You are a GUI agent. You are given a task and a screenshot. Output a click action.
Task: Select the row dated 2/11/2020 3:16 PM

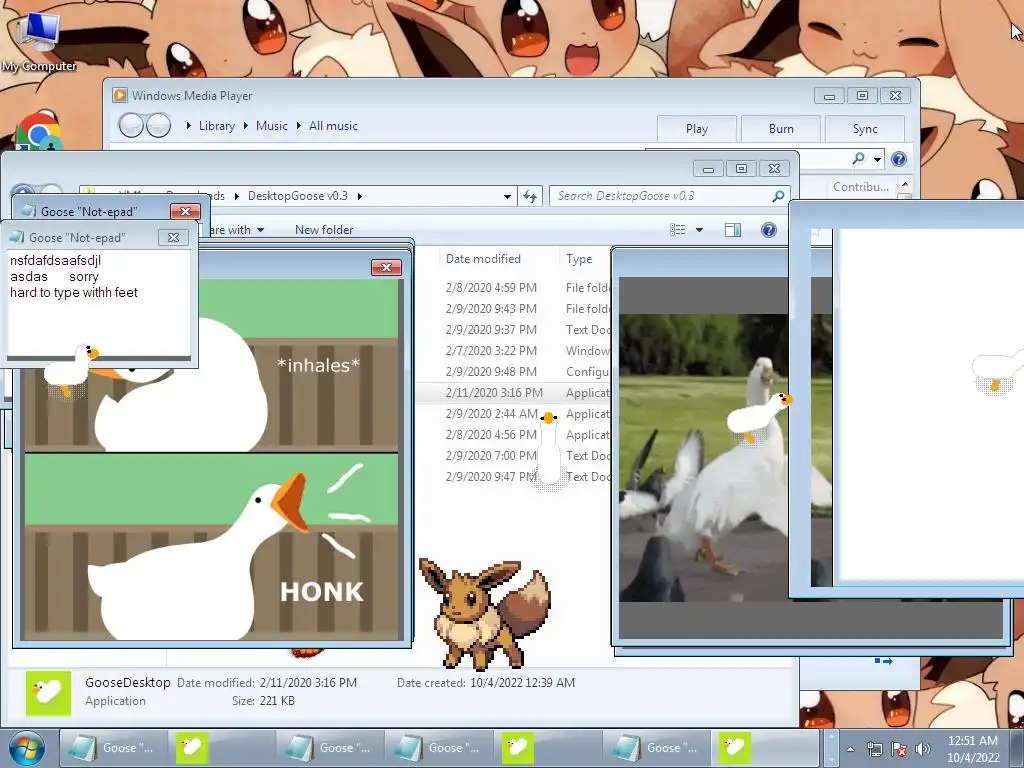coord(513,392)
